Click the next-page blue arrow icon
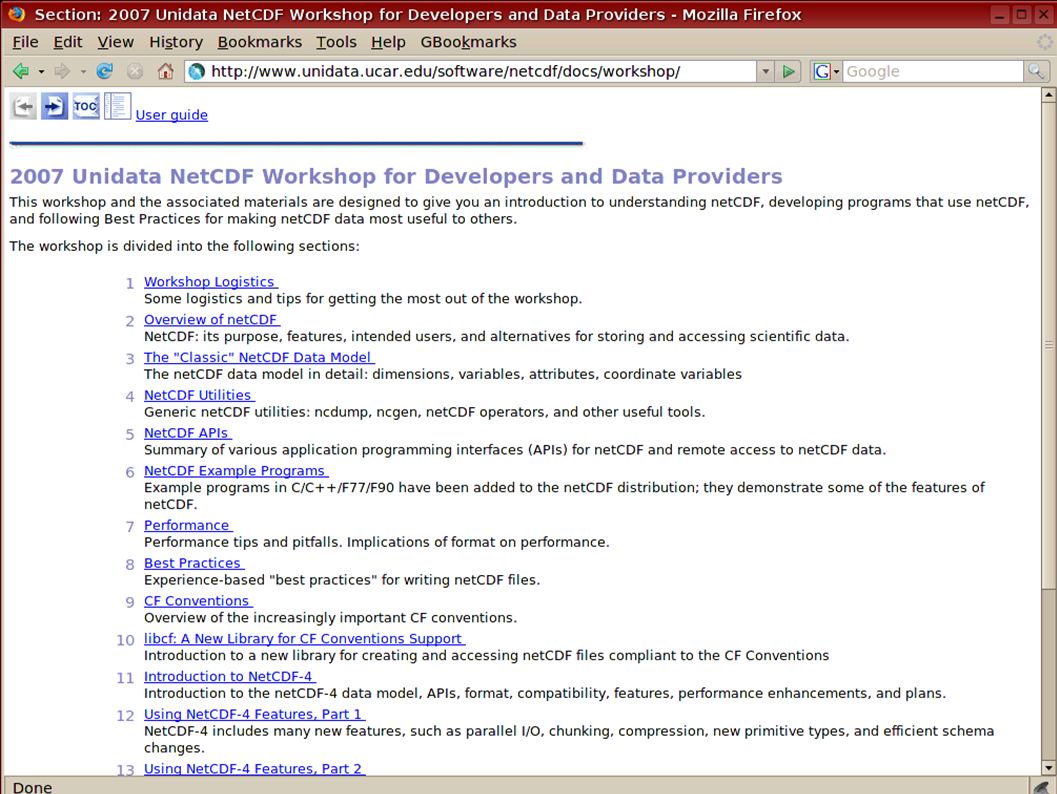The image size is (1057, 794). click(x=54, y=106)
